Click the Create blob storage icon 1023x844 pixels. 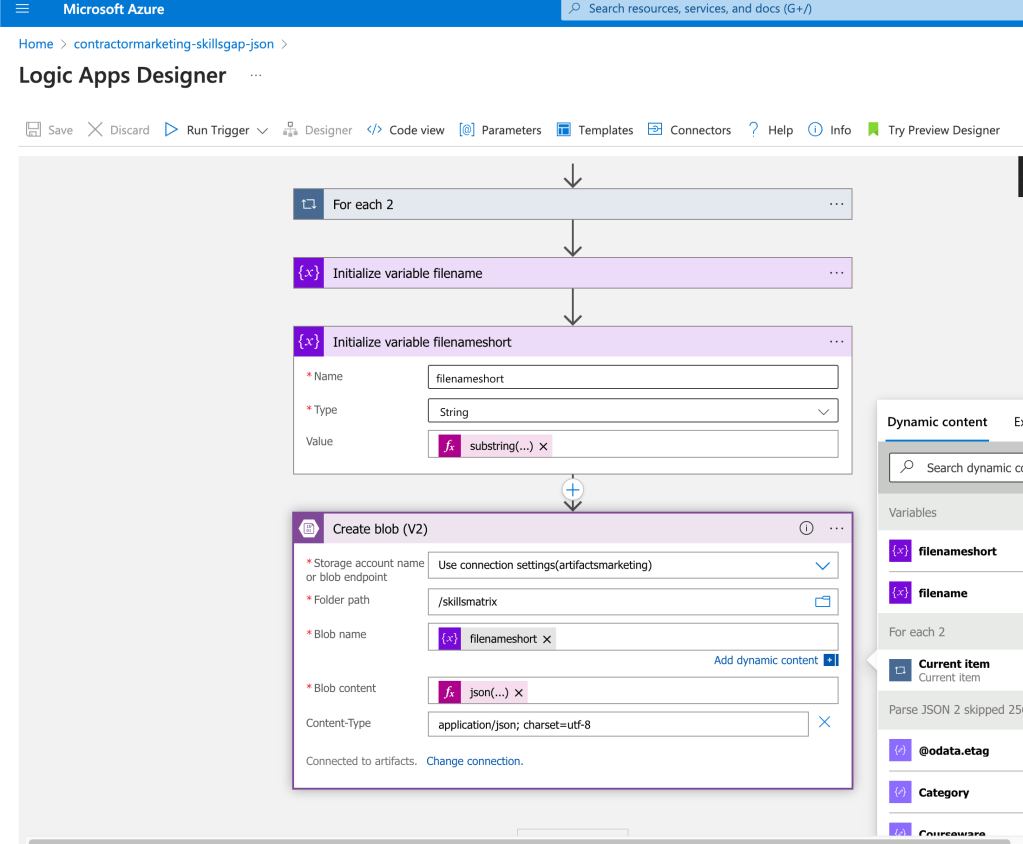click(309, 528)
